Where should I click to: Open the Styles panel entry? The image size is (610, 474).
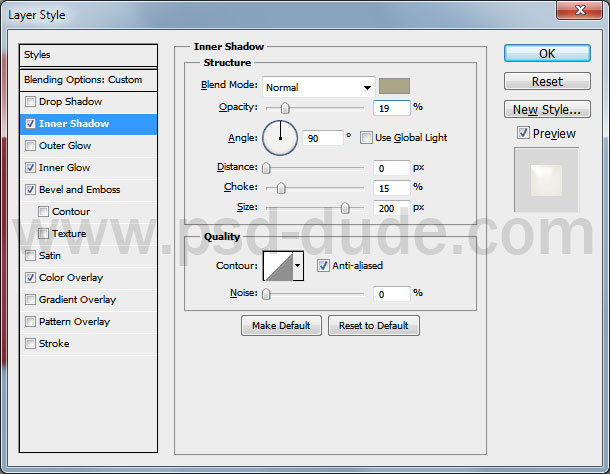[x=88, y=55]
